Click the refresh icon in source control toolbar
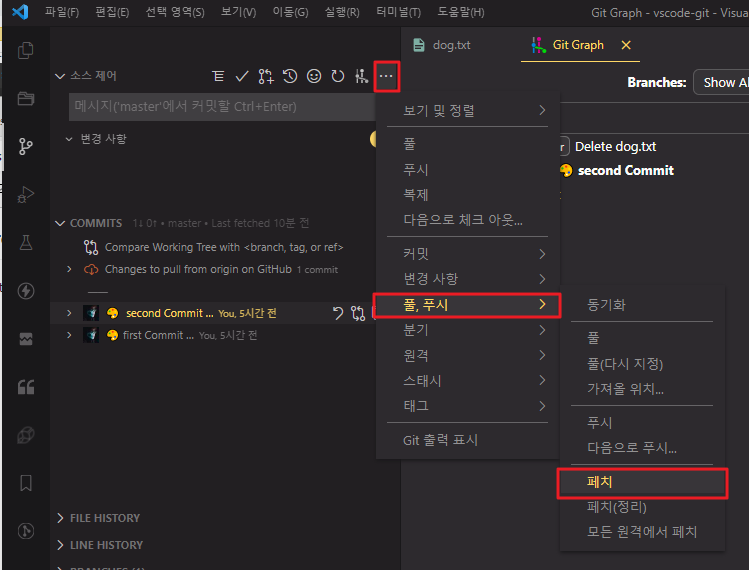749x570 pixels. click(x=338, y=76)
